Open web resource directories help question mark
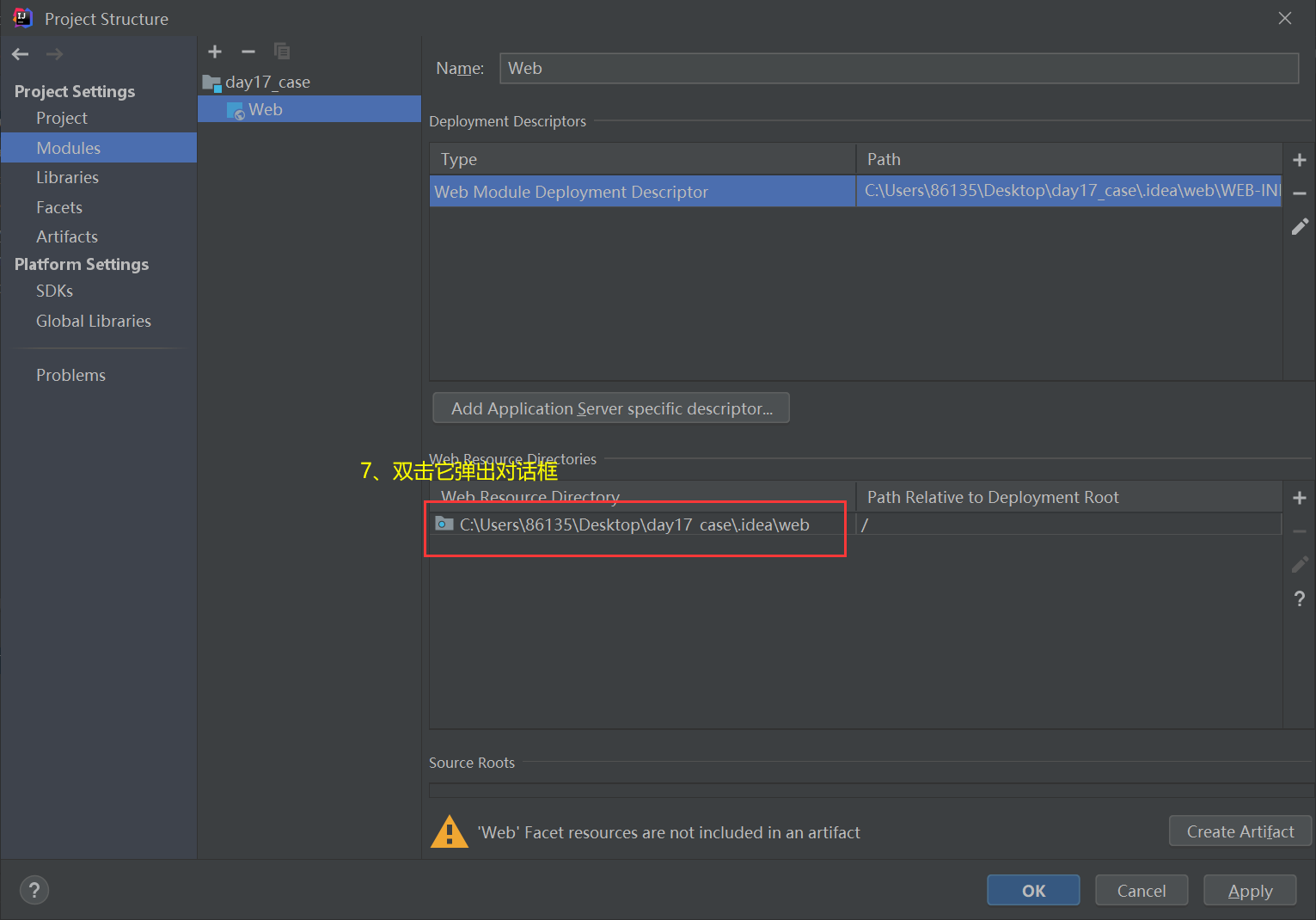This screenshot has height=920, width=1316. click(x=1300, y=598)
